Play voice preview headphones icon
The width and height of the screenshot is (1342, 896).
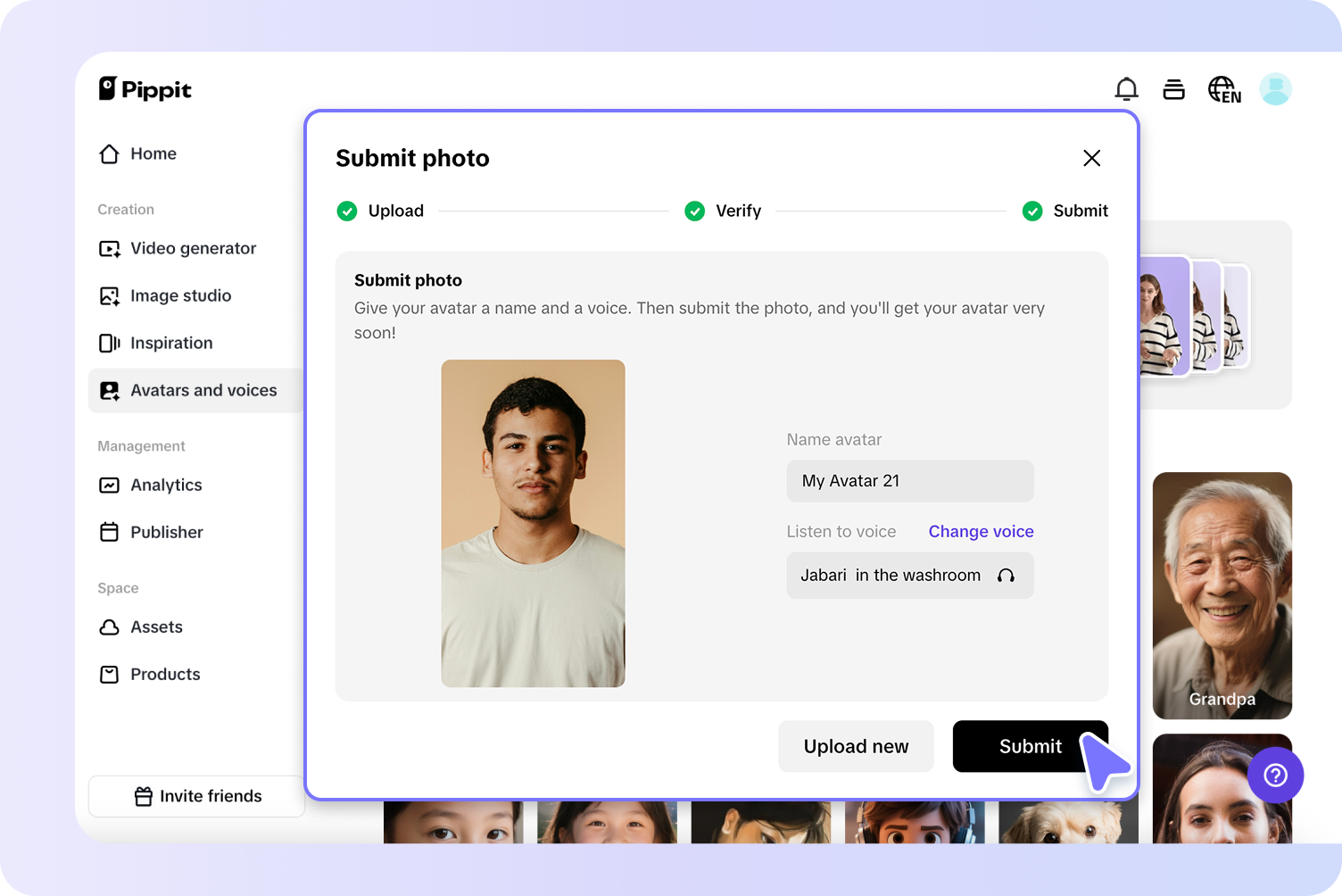pyautogui.click(x=1006, y=576)
